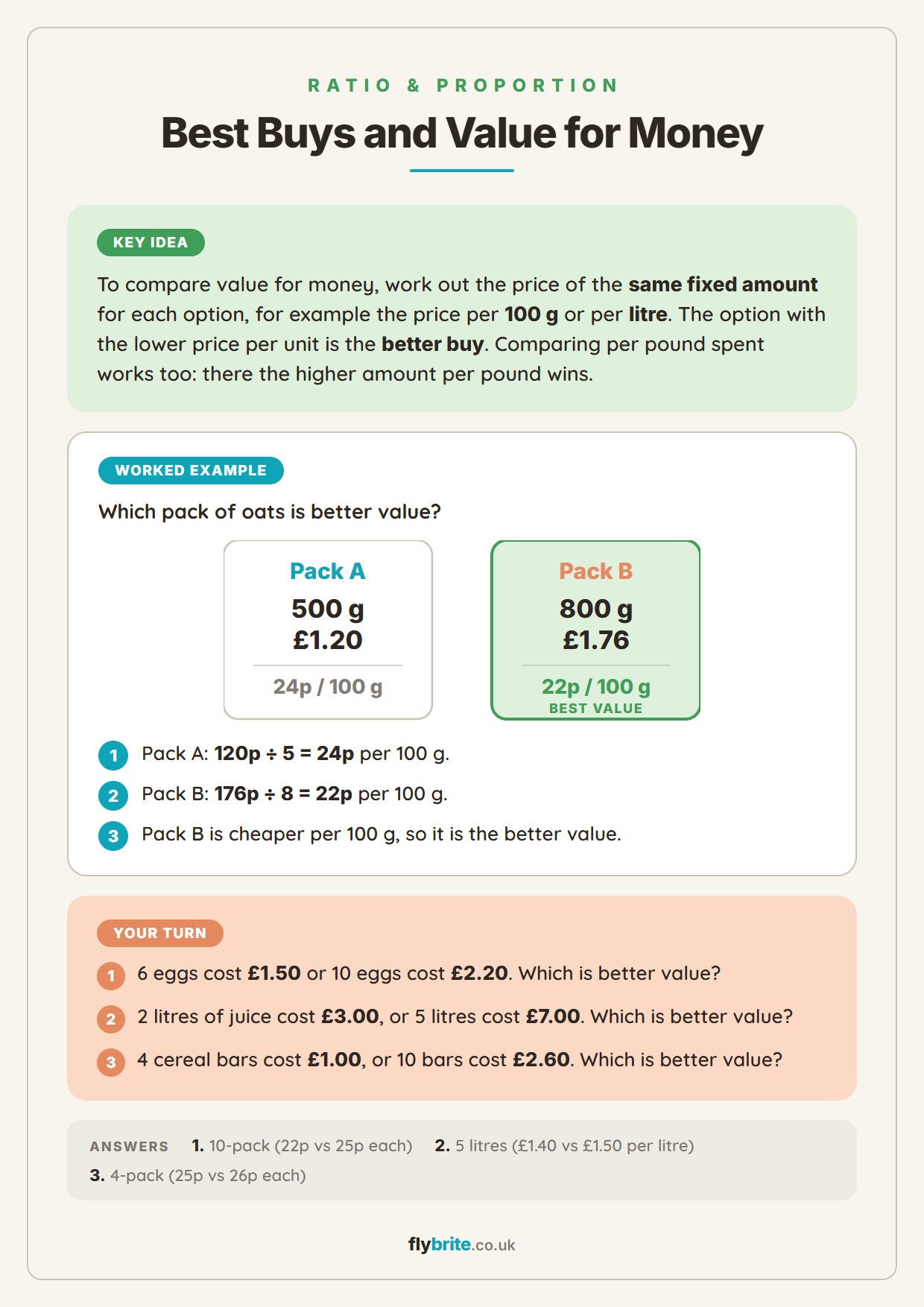Click teal step 1 circle icon
Viewport: 924px width, 1307px height.
pyautogui.click(x=113, y=756)
